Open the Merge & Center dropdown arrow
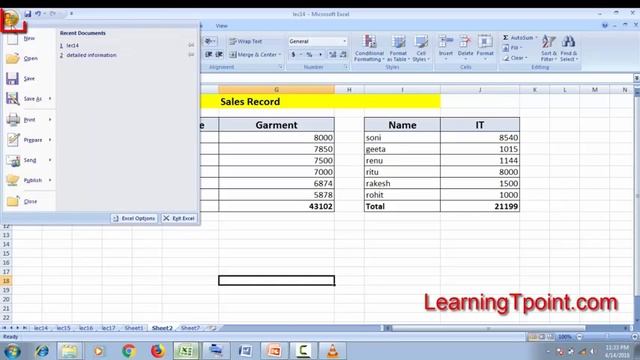This screenshot has width=640, height=360. click(x=280, y=55)
